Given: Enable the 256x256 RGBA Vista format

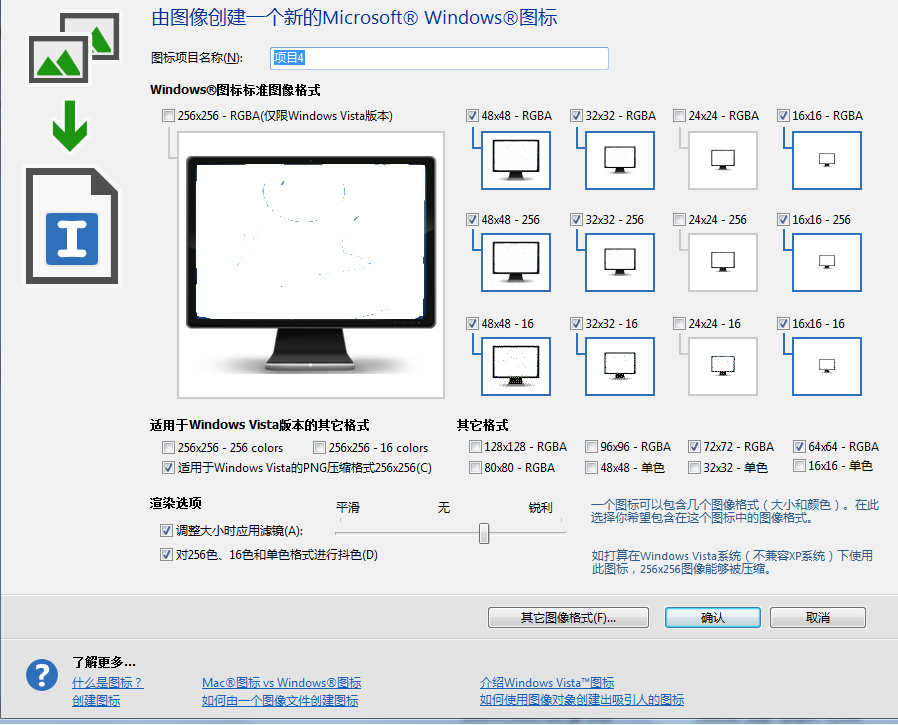Looking at the screenshot, I should 168,116.
